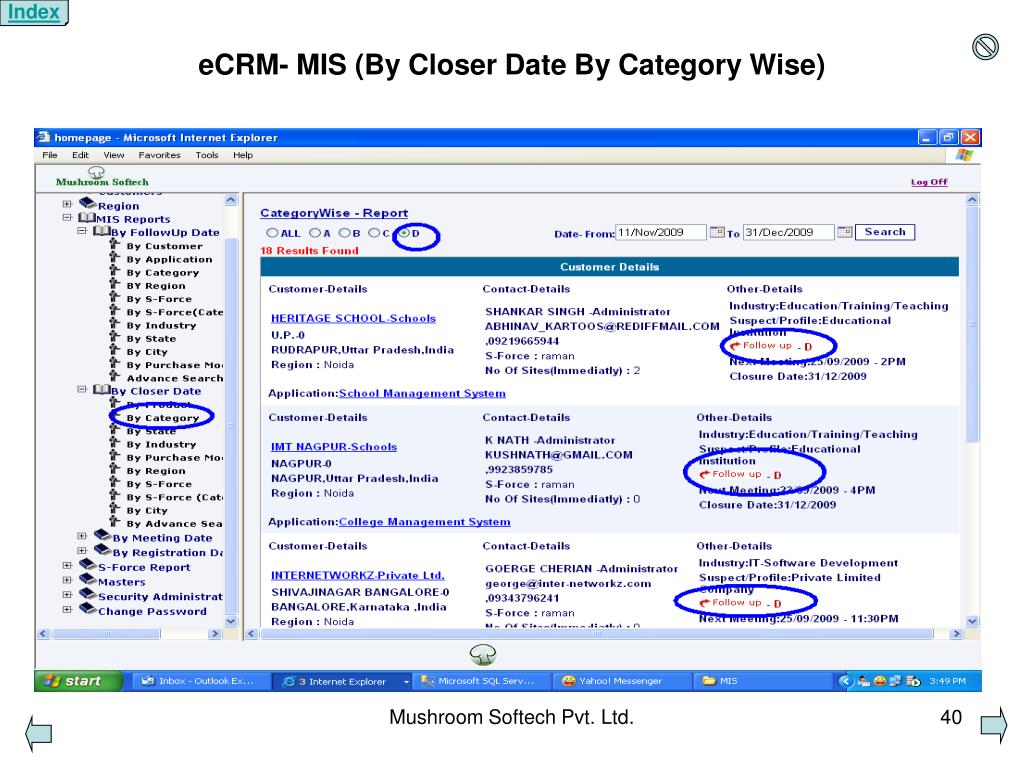
Task: Open the File menu
Action: (50, 155)
